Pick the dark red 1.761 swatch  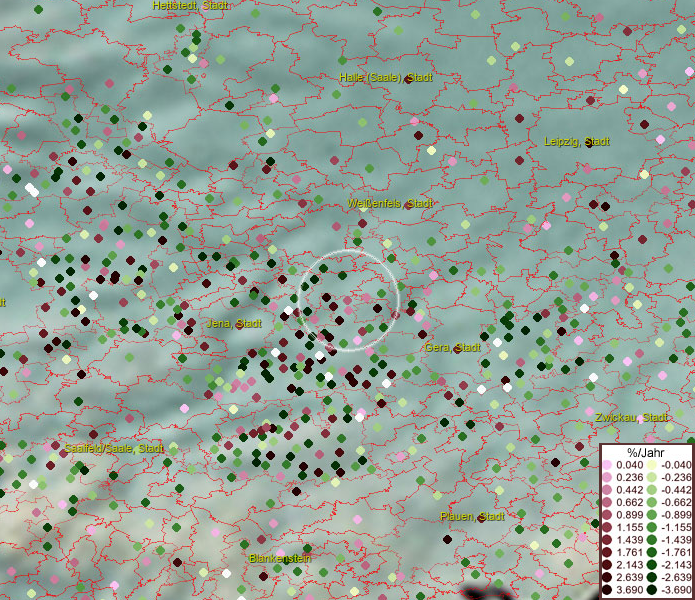click(x=607, y=553)
